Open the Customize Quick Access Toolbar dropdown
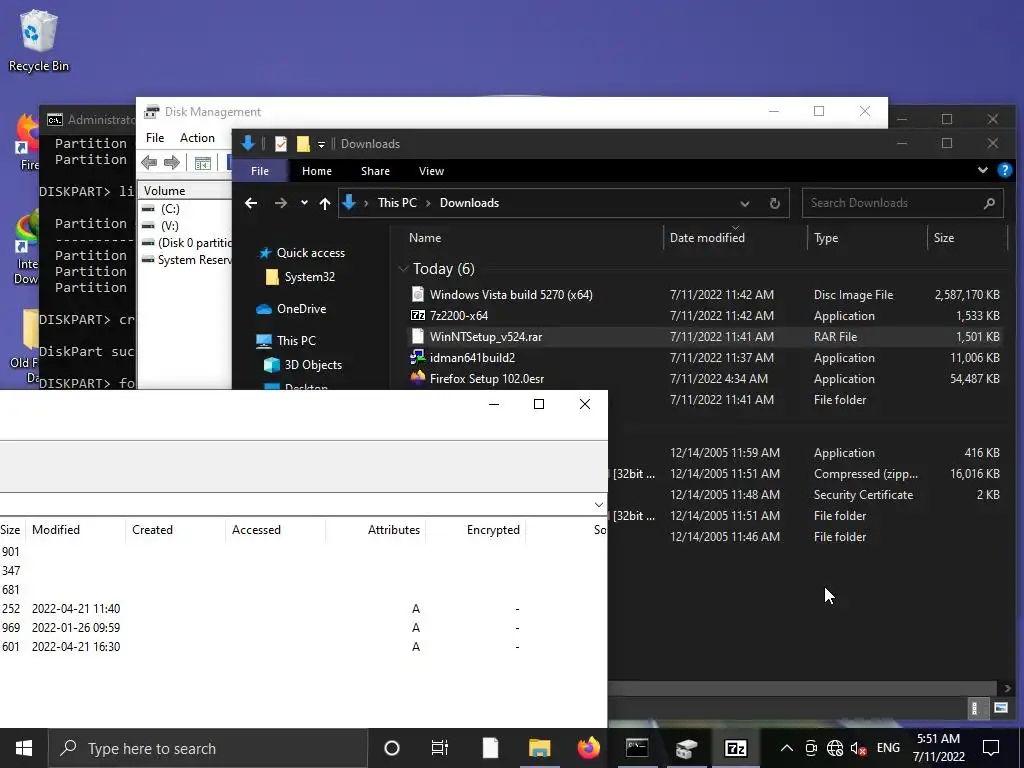 click(321, 144)
